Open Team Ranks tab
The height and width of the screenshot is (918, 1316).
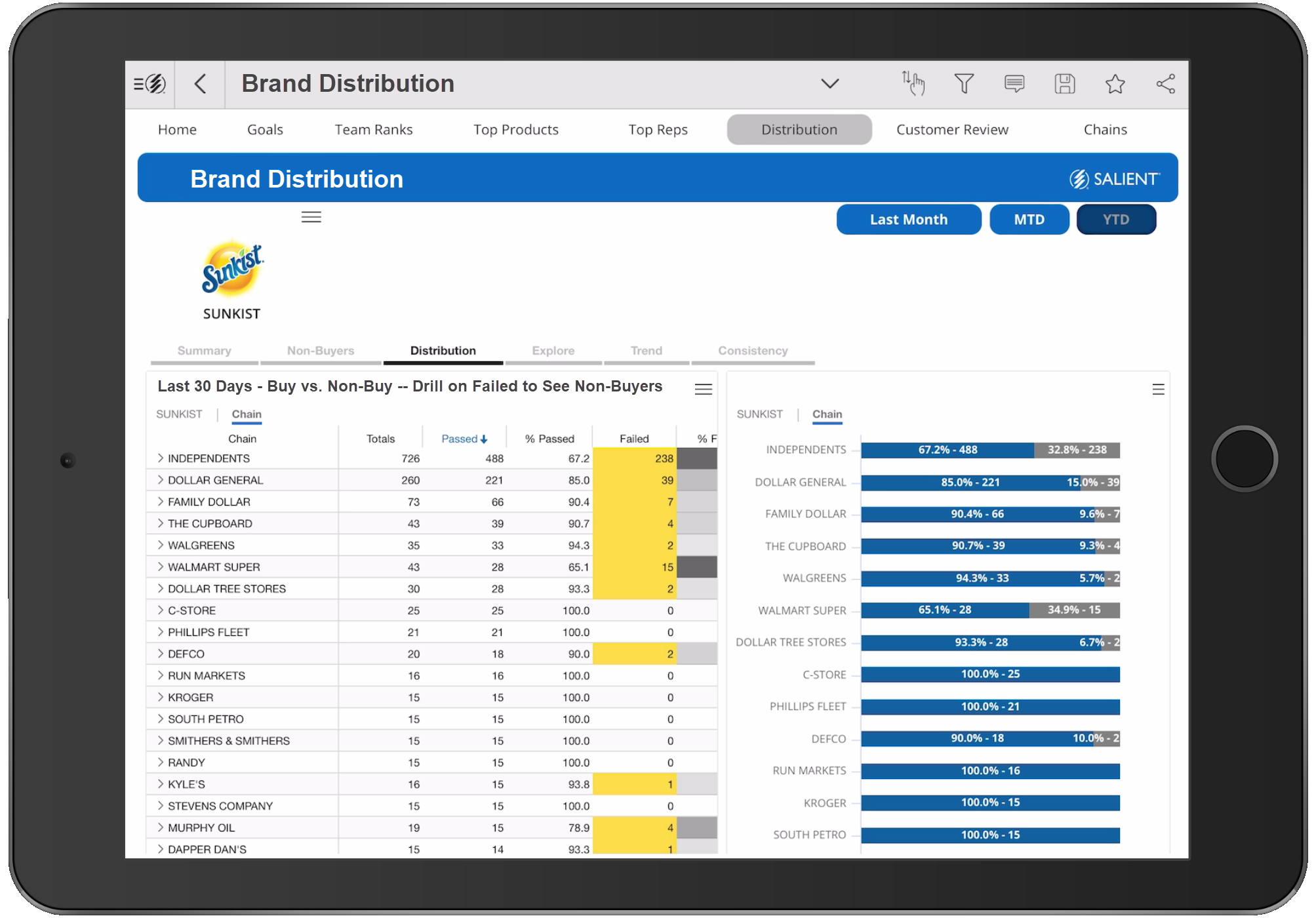(x=374, y=130)
